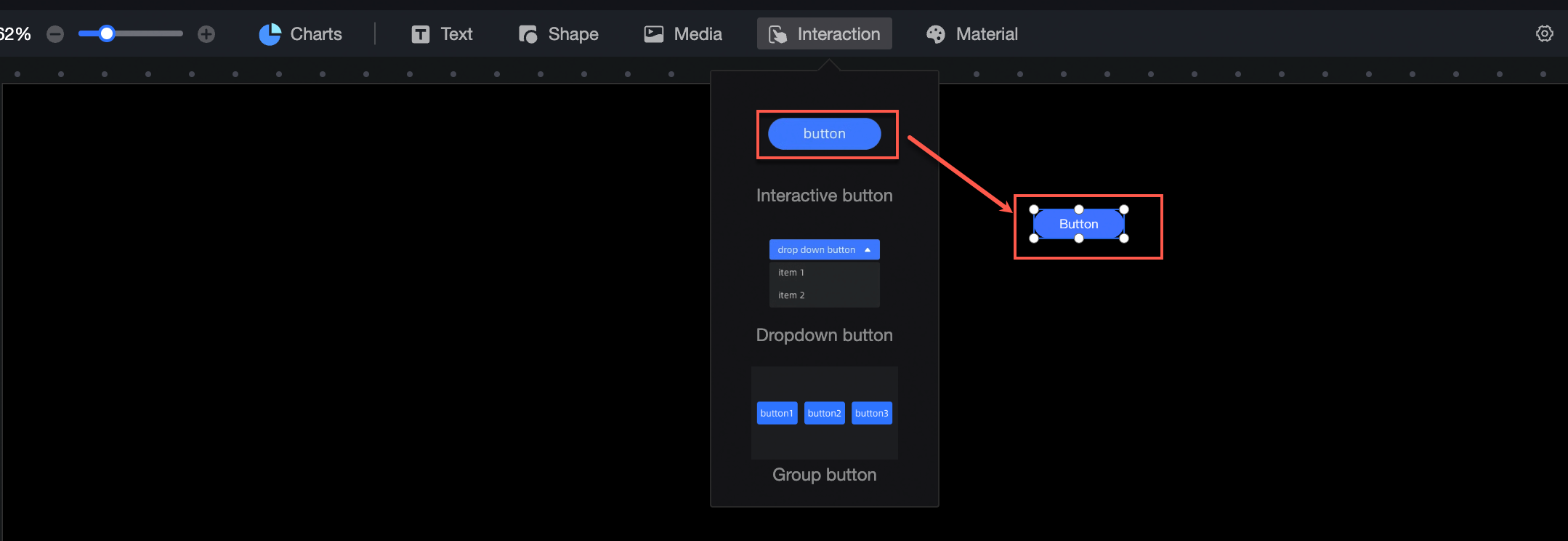Open the Shape component menu
The height and width of the screenshot is (541, 1568).
click(559, 34)
